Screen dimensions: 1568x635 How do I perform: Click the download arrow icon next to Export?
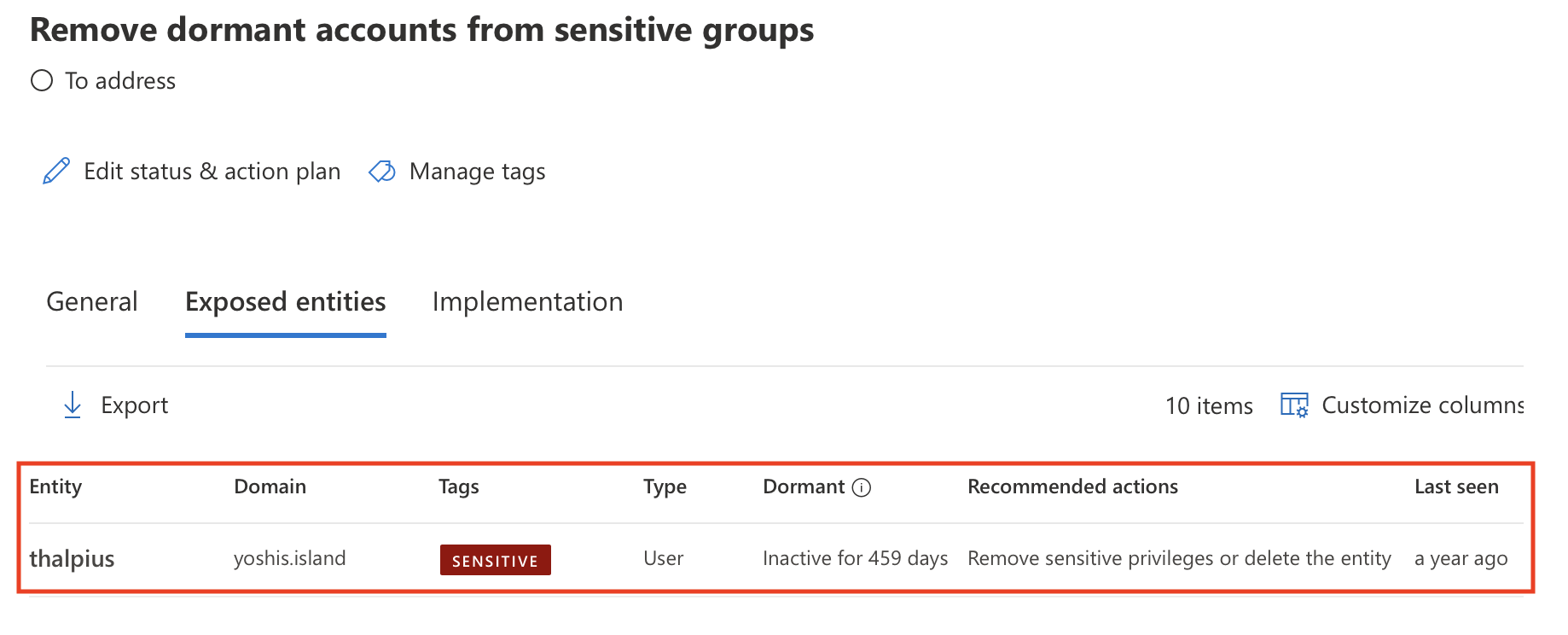coord(73,405)
